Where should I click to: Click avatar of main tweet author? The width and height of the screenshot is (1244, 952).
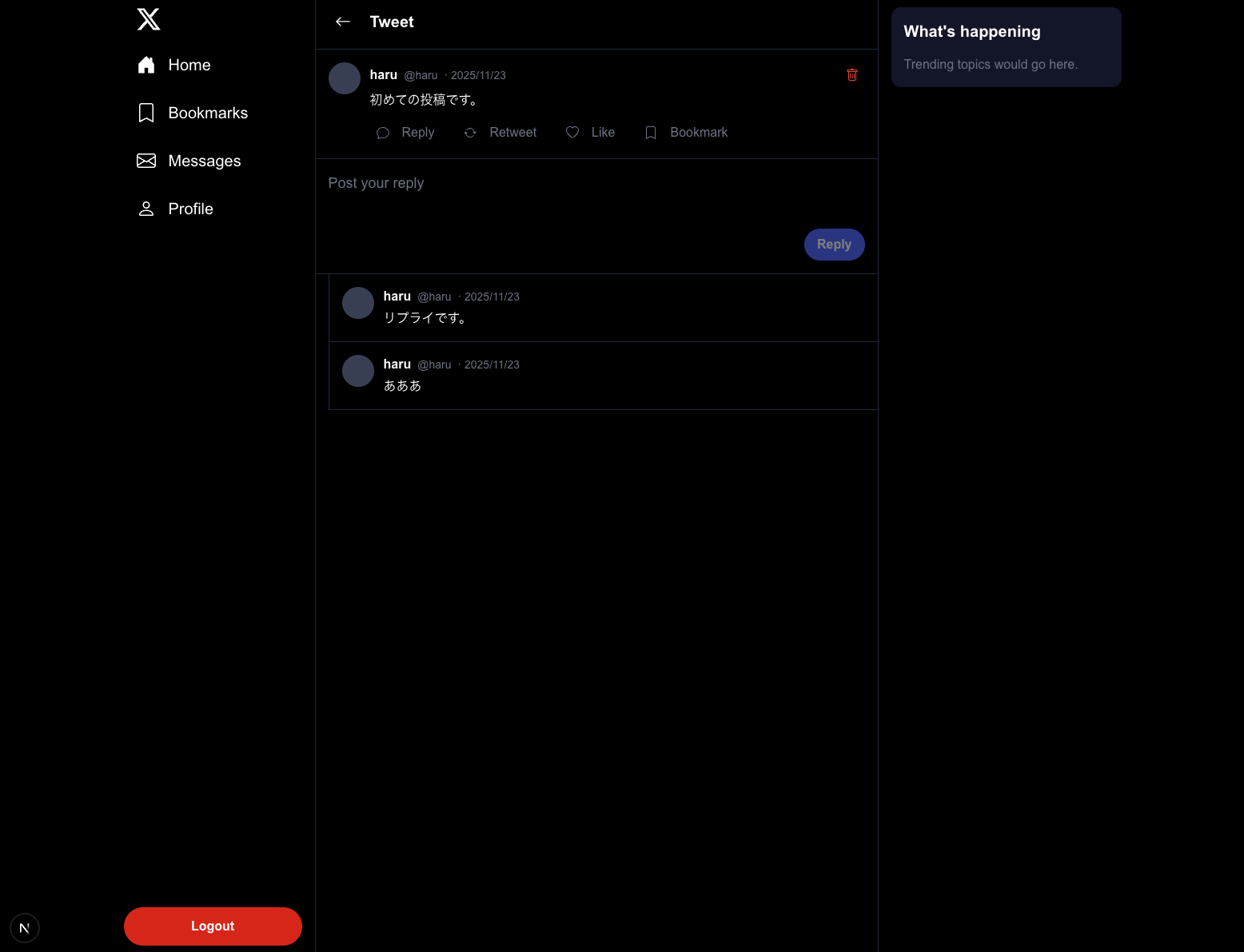click(x=345, y=78)
